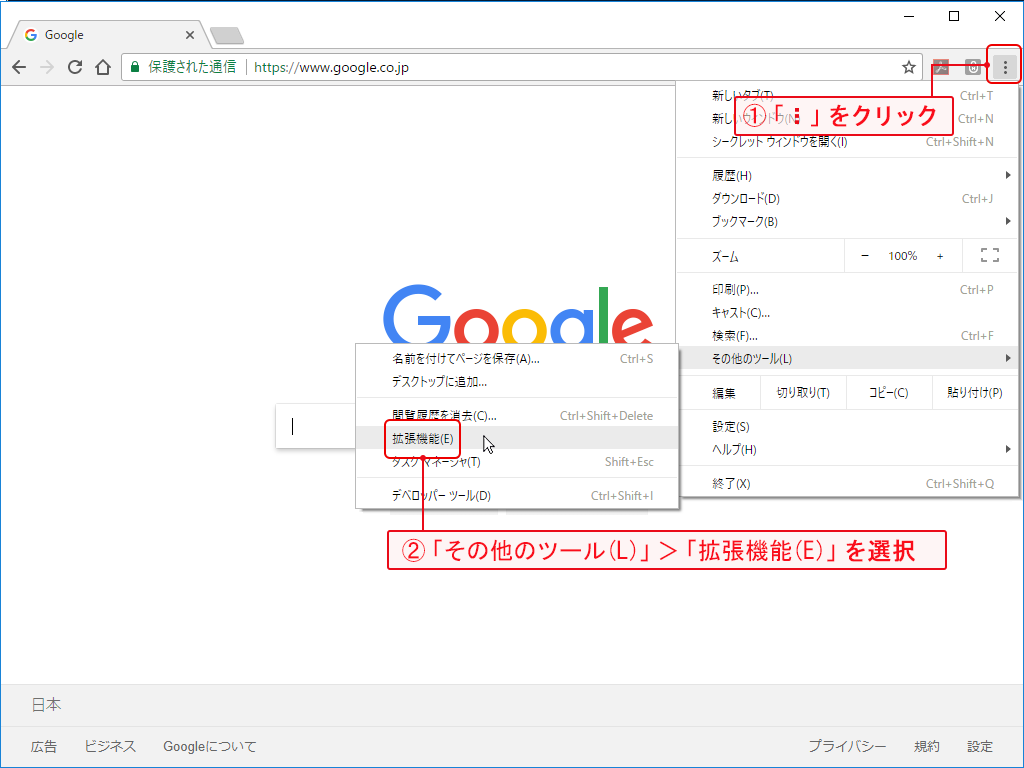Open the 設定 footer link

[980, 746]
